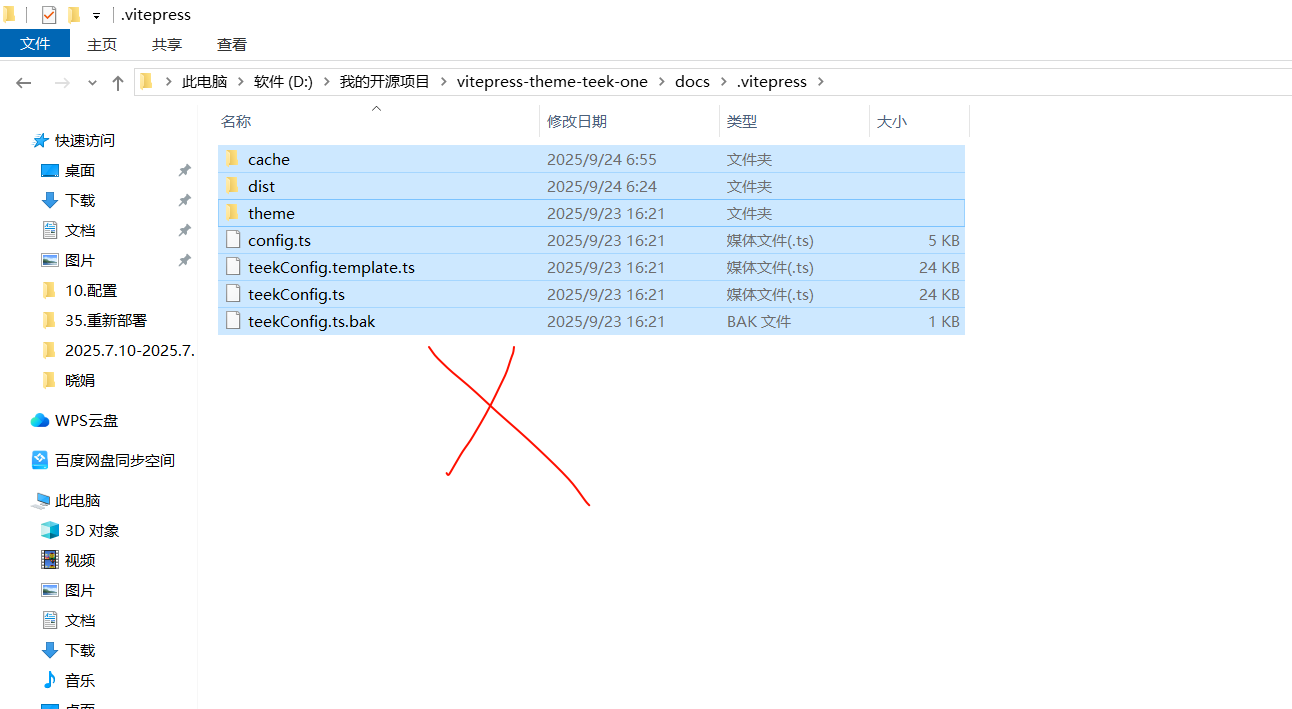The width and height of the screenshot is (1292, 709).
Task: Switch to the 查看 ribbon tab
Action: (x=232, y=44)
